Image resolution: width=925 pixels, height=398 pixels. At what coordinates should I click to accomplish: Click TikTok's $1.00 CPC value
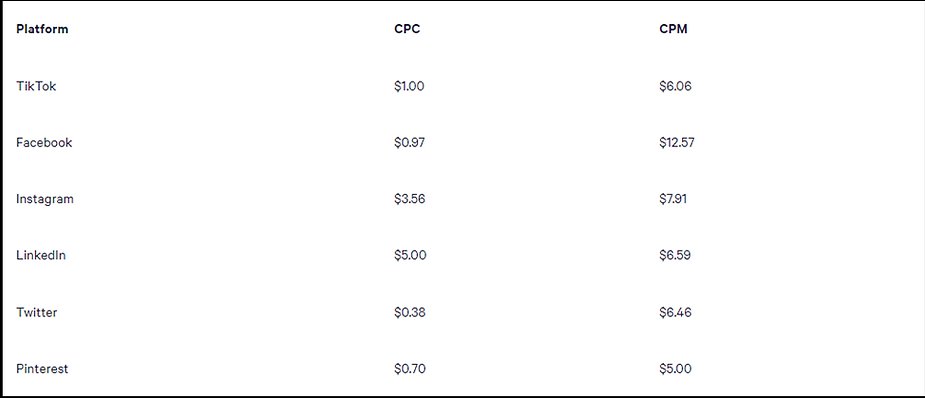pos(409,86)
